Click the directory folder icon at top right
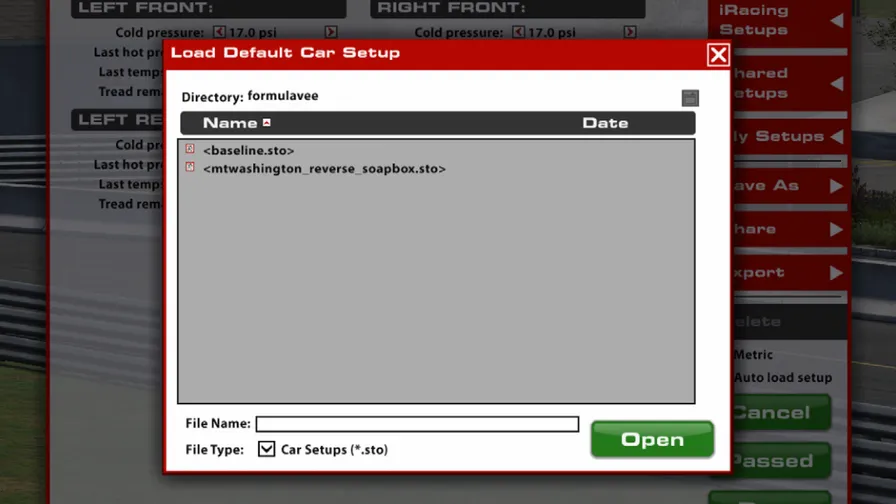This screenshot has width=896, height=504. coord(690,98)
